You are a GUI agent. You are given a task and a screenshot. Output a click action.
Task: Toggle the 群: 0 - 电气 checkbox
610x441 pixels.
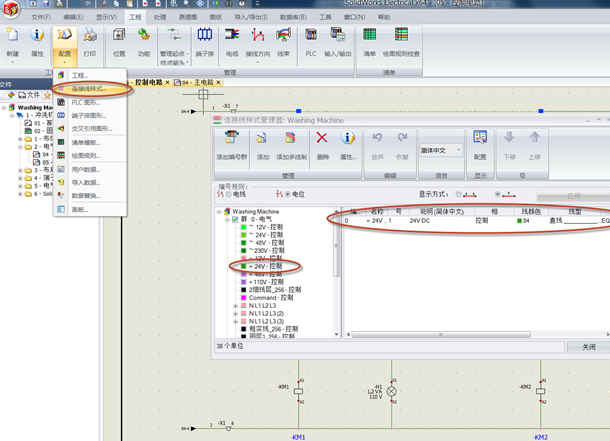point(235,219)
